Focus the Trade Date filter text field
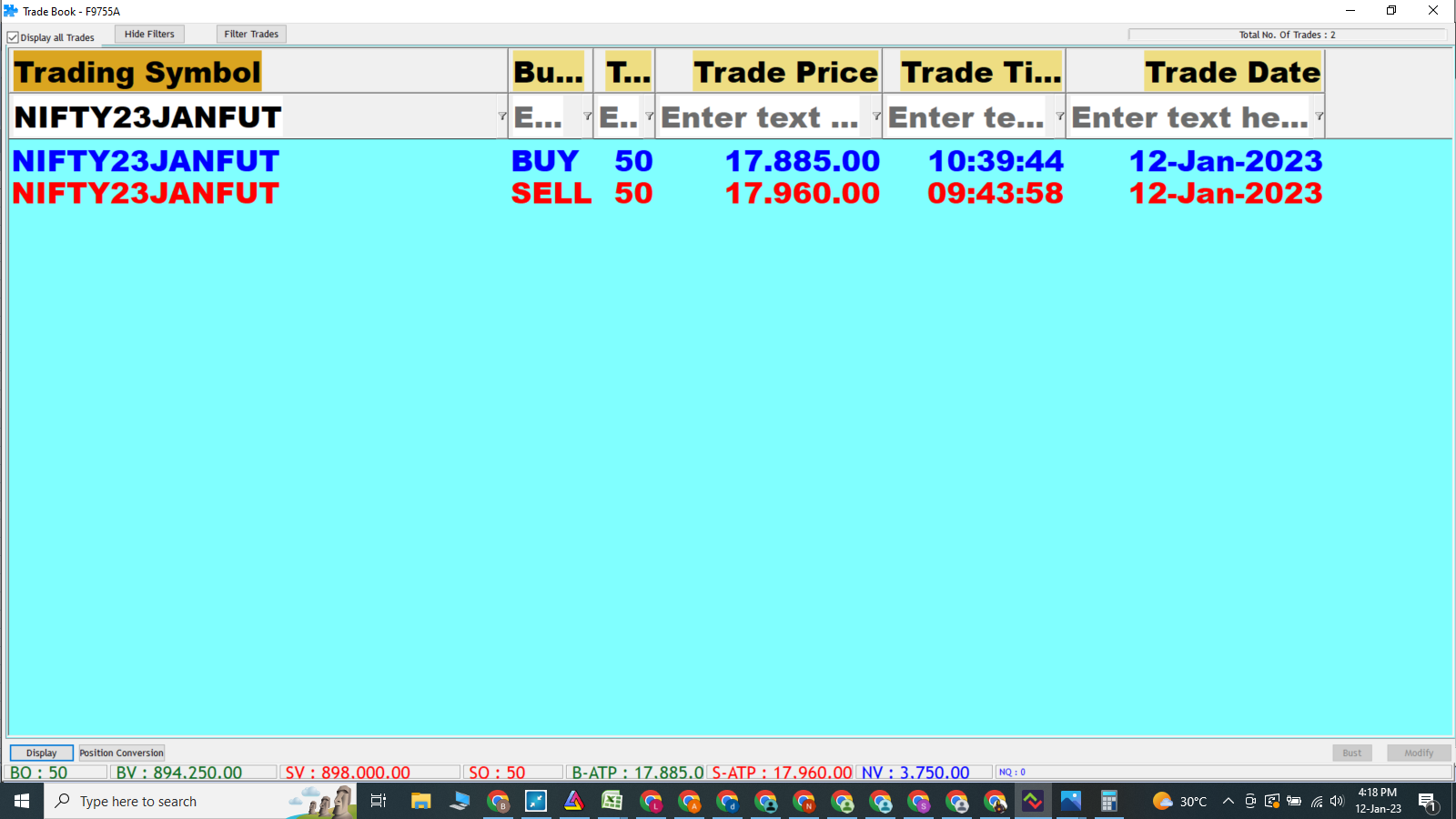1456x819 pixels. pos(1191,116)
